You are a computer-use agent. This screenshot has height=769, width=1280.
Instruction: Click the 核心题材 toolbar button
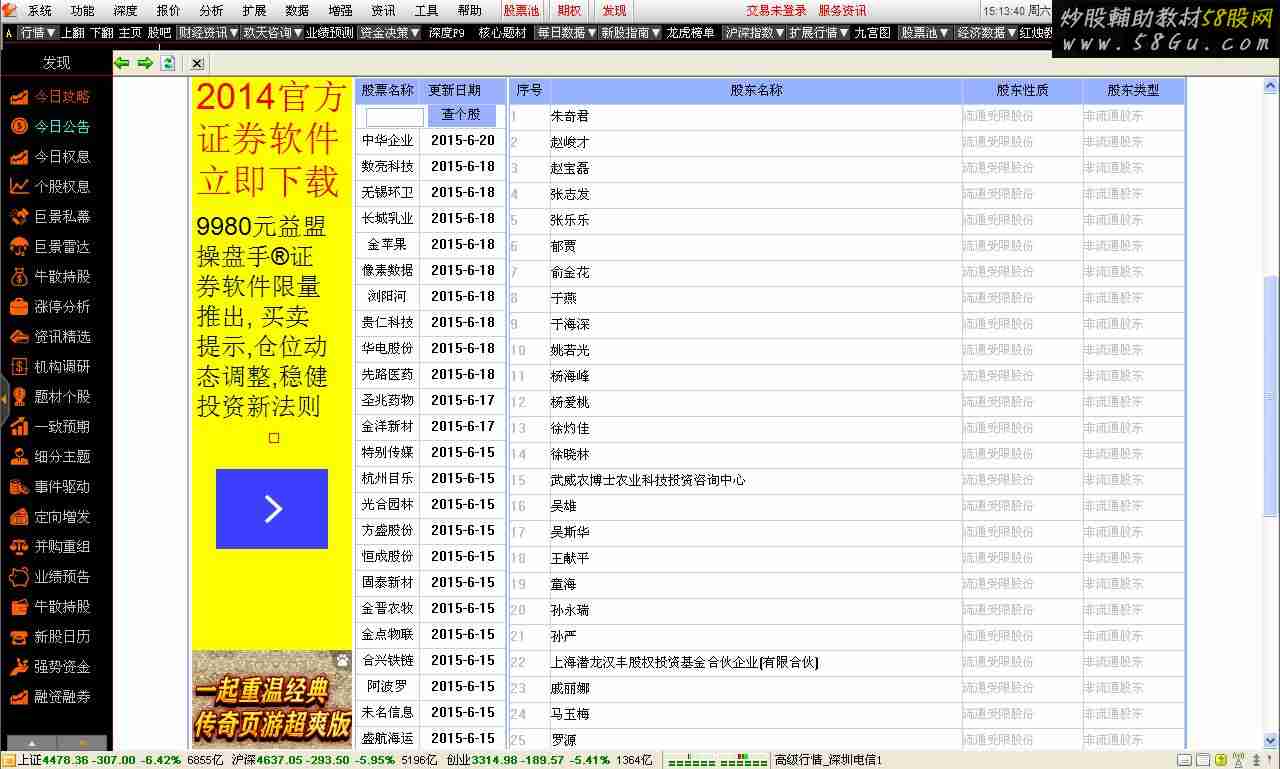tap(502, 33)
